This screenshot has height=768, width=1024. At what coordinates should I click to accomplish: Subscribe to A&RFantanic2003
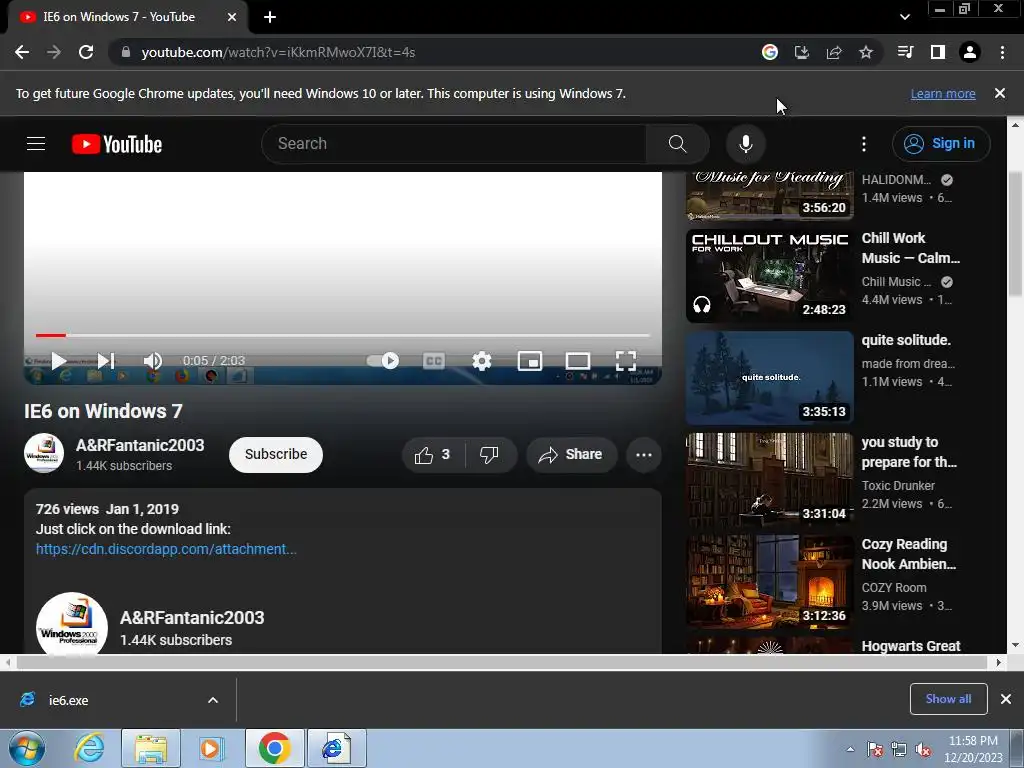pyautogui.click(x=276, y=455)
